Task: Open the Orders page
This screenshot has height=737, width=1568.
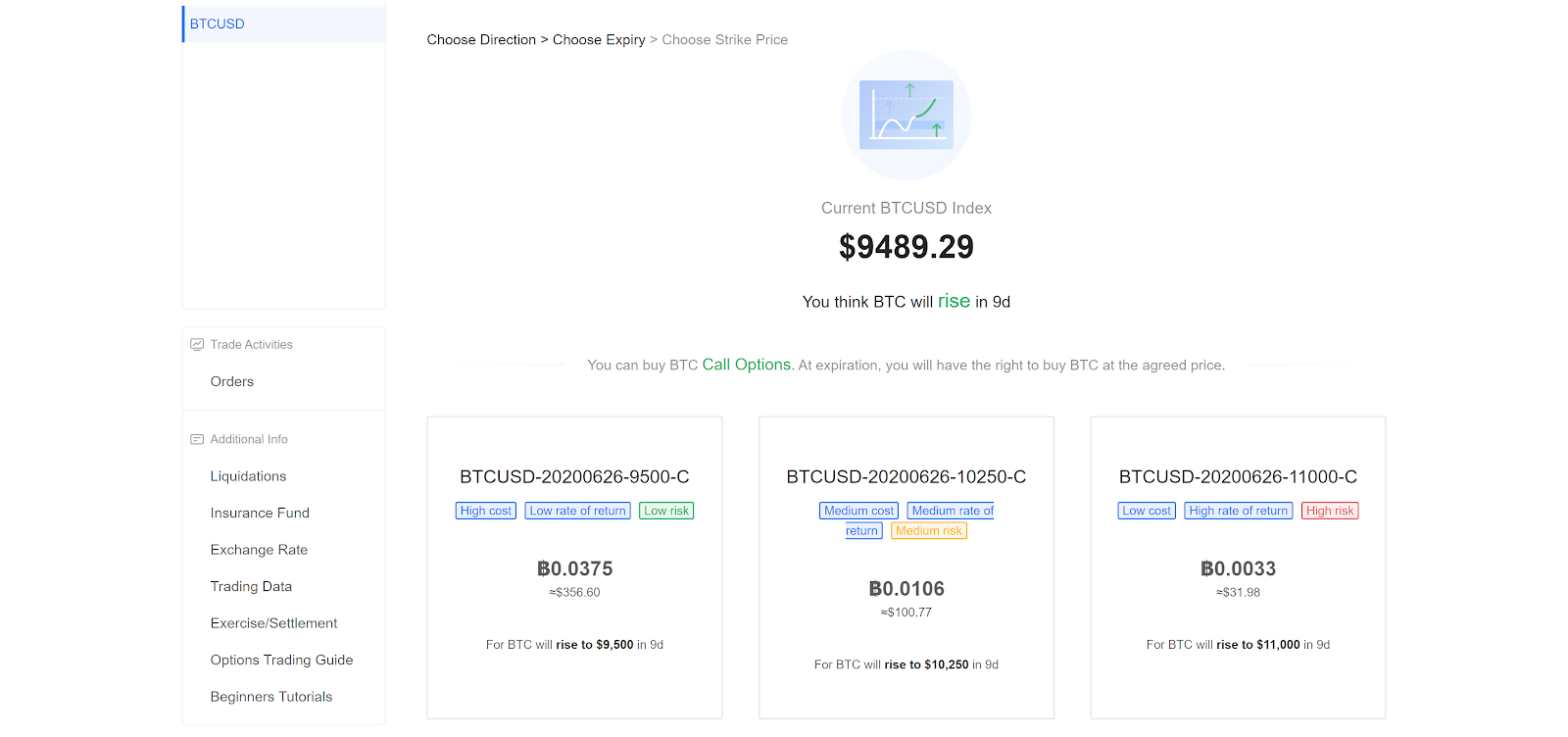Action: coord(232,381)
